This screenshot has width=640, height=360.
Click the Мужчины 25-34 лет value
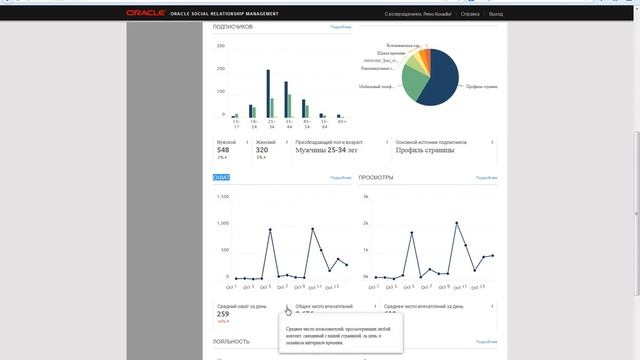pos(326,150)
